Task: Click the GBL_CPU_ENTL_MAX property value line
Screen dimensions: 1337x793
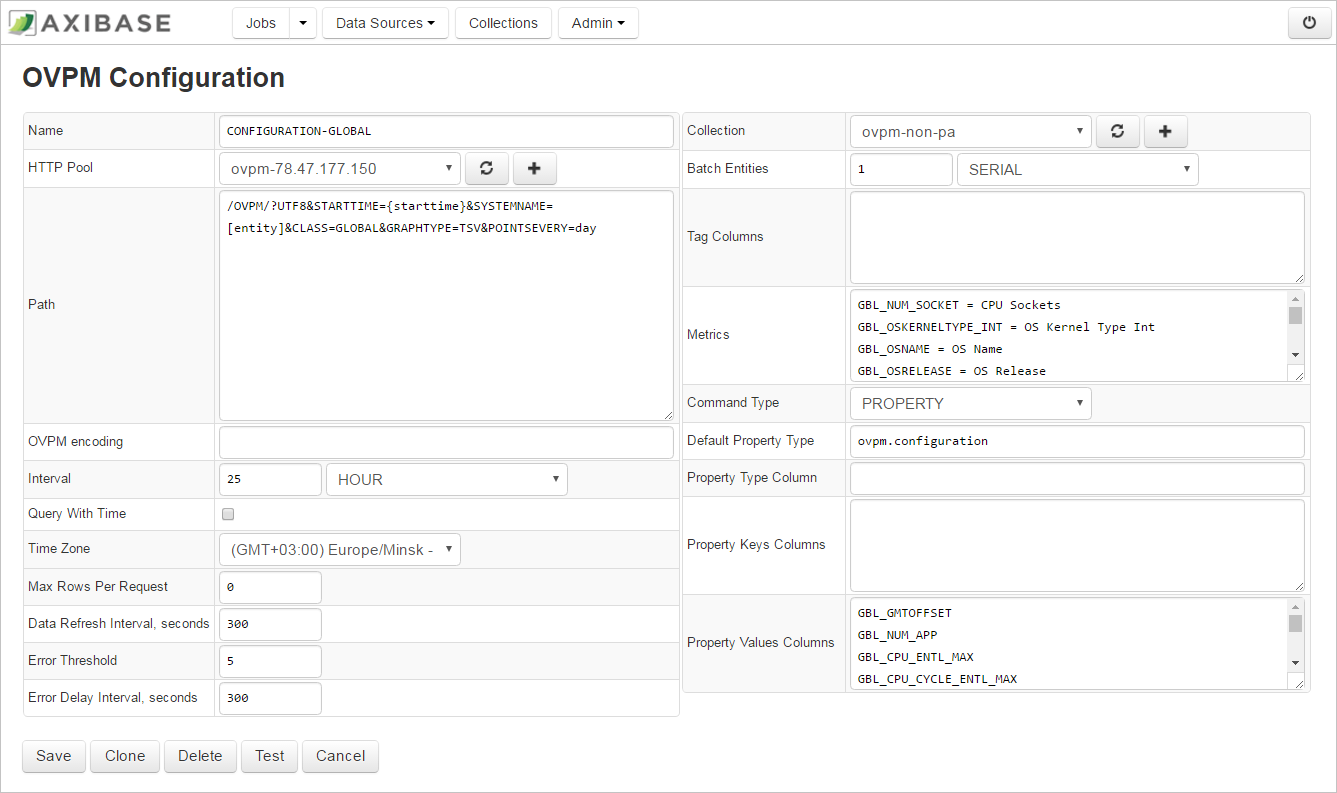Action: click(915, 657)
